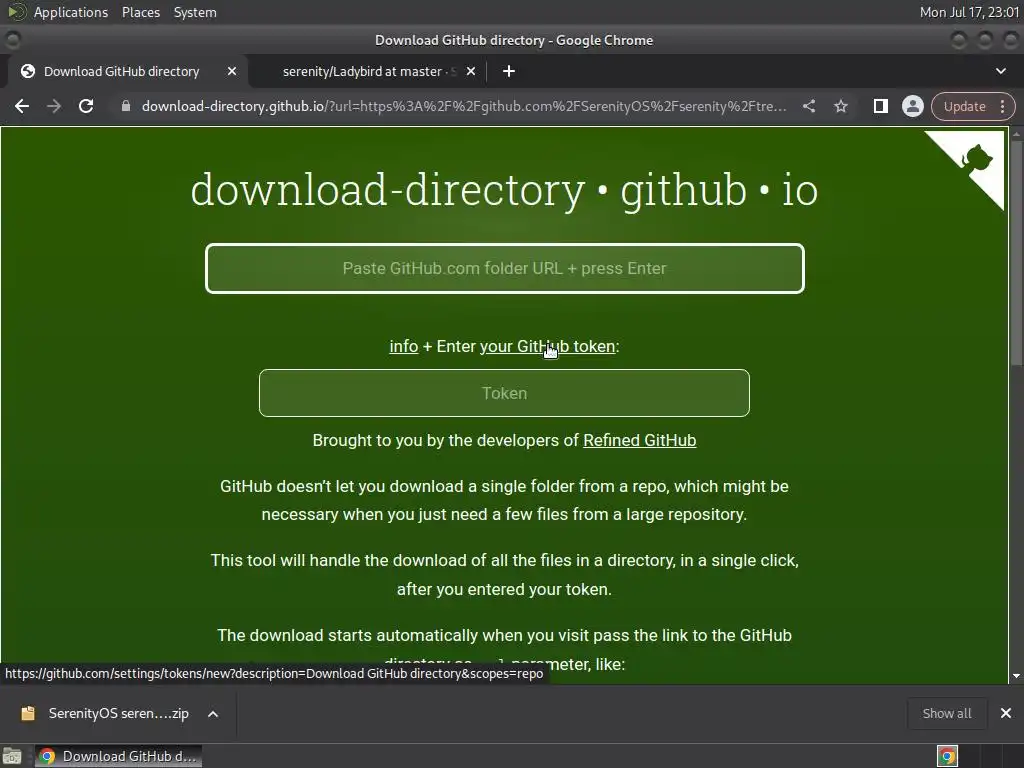Open the info link
1024x768 pixels.
point(404,346)
